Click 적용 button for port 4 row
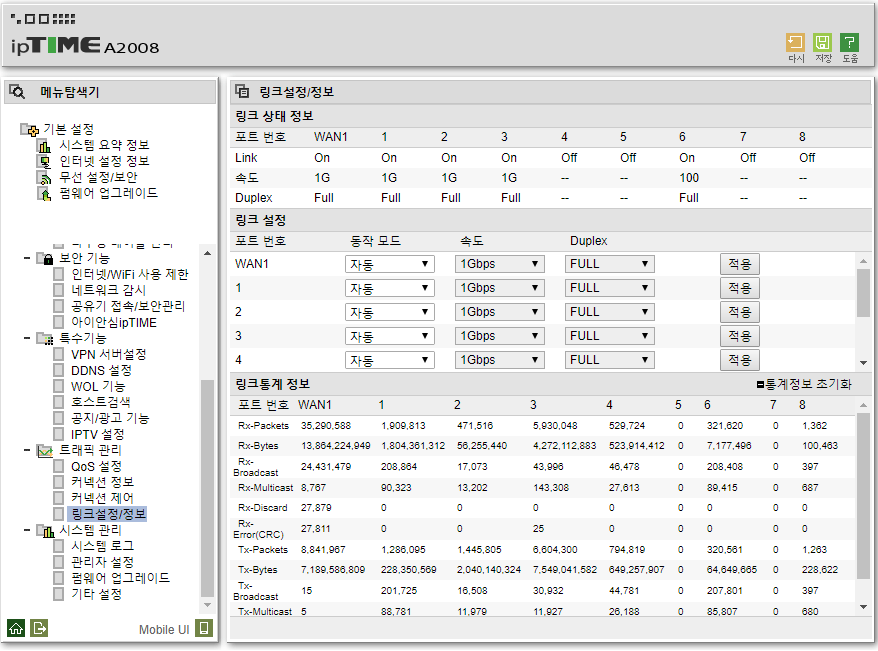This screenshot has height=651, width=878. [740, 360]
